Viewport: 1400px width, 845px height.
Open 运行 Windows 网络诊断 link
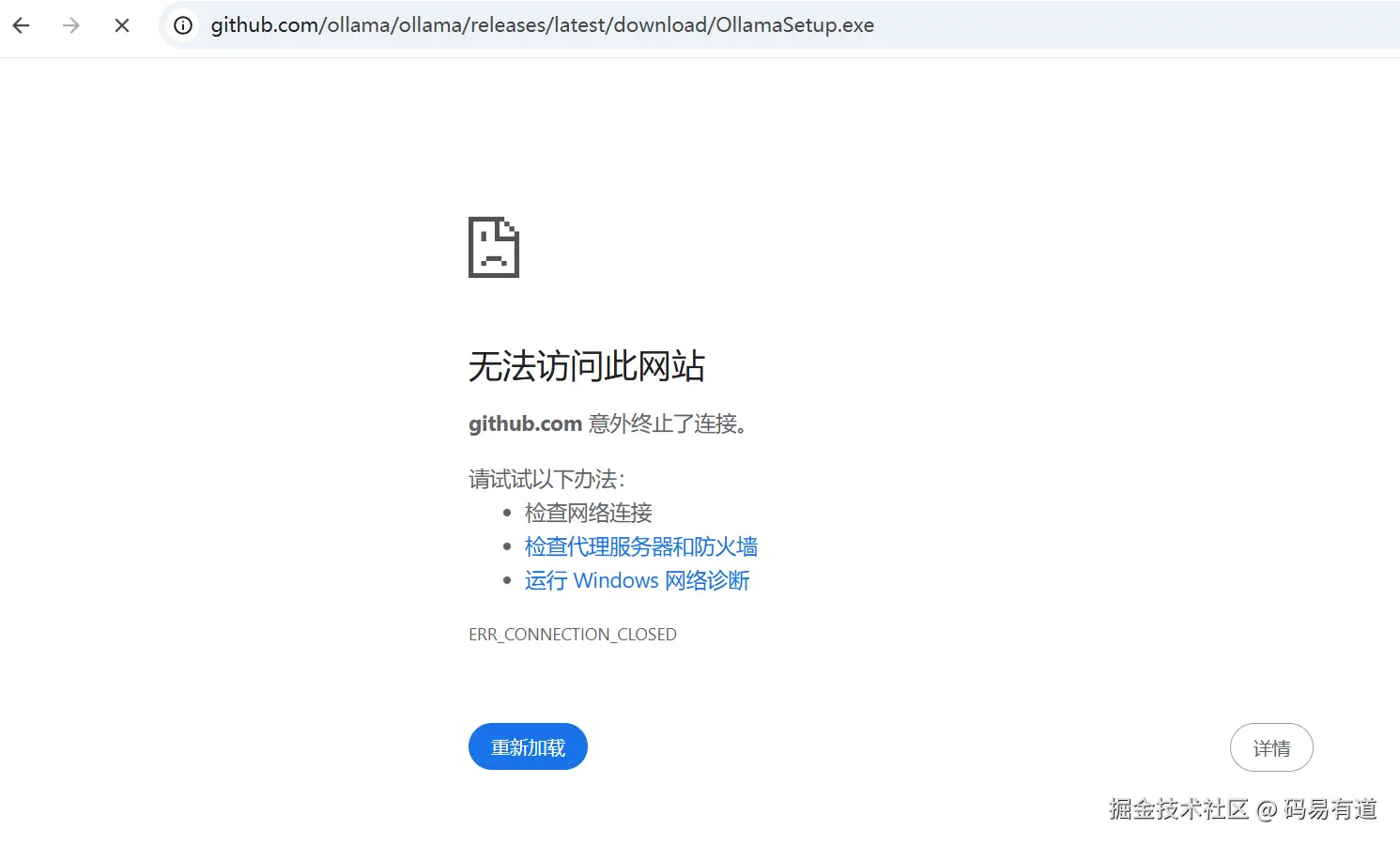(x=638, y=580)
